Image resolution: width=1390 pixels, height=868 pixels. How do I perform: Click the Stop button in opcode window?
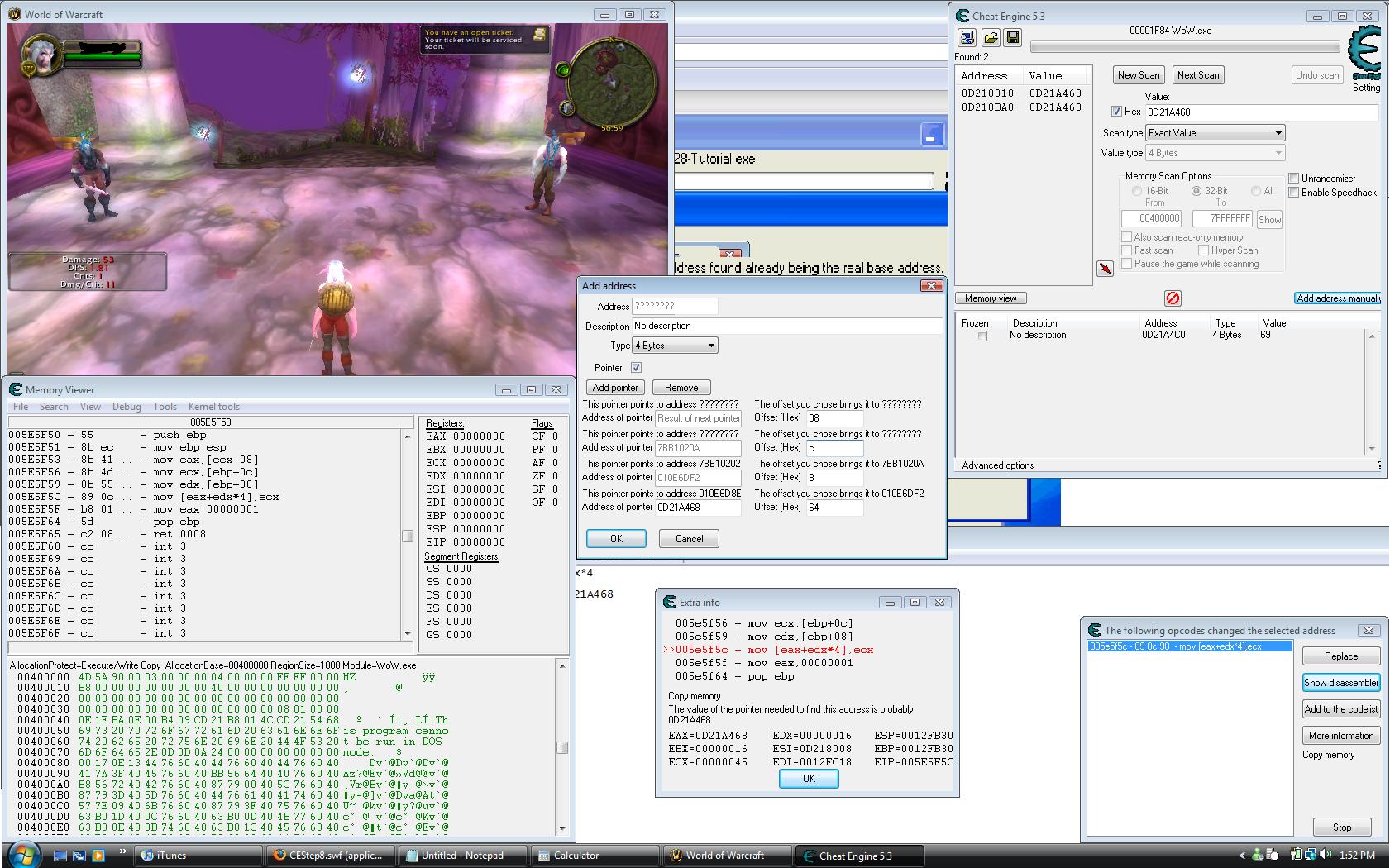coord(1342,827)
